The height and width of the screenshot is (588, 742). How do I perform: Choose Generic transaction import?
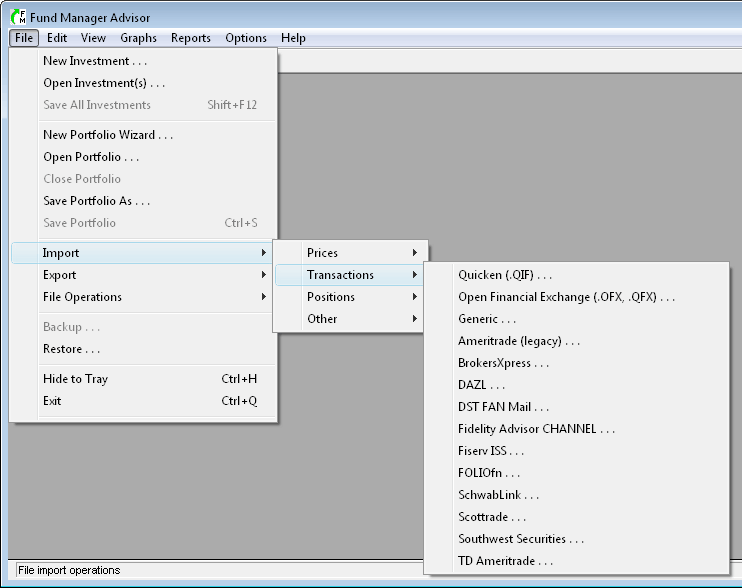pos(576,319)
